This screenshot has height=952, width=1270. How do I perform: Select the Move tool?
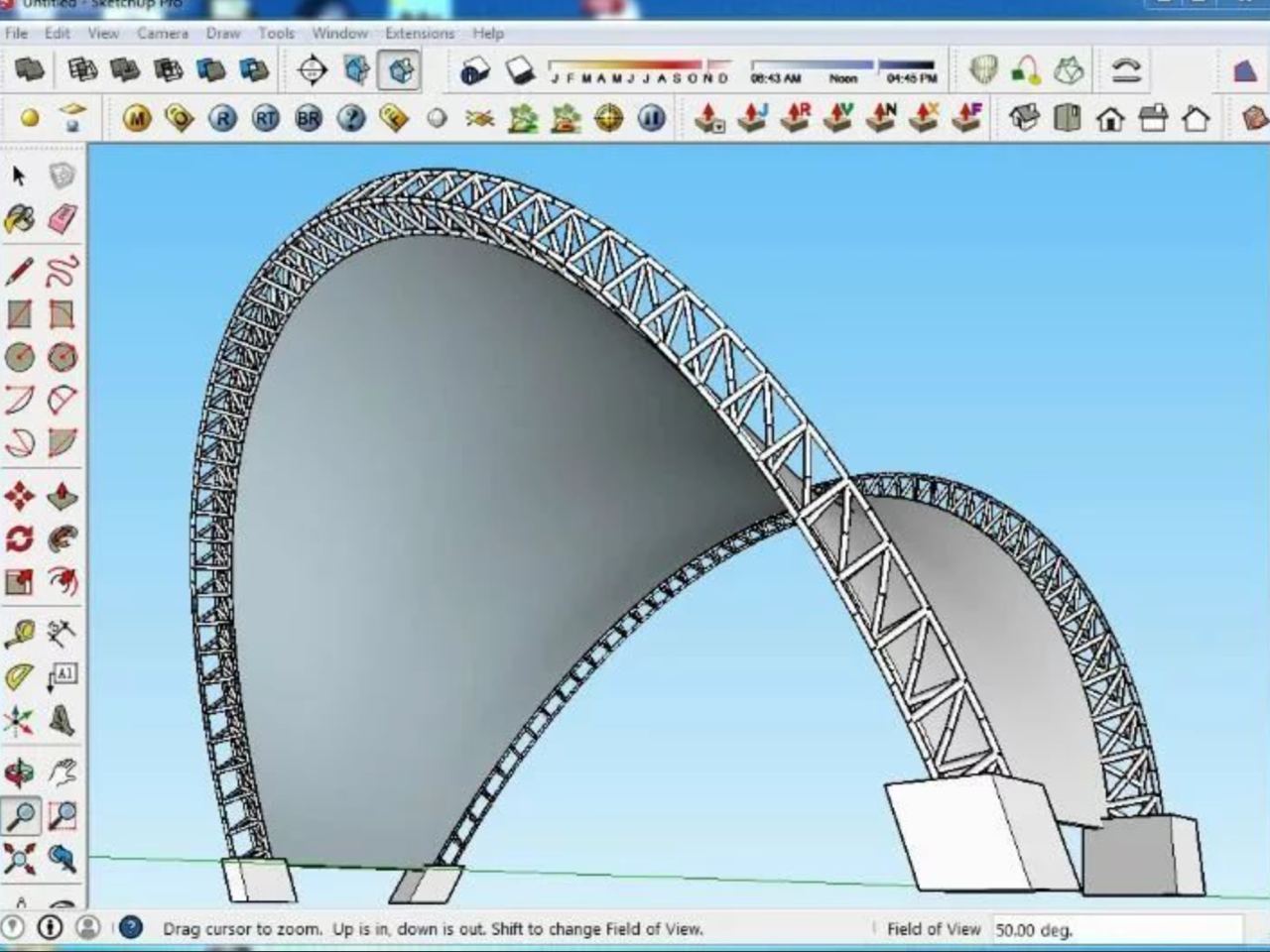point(19,495)
